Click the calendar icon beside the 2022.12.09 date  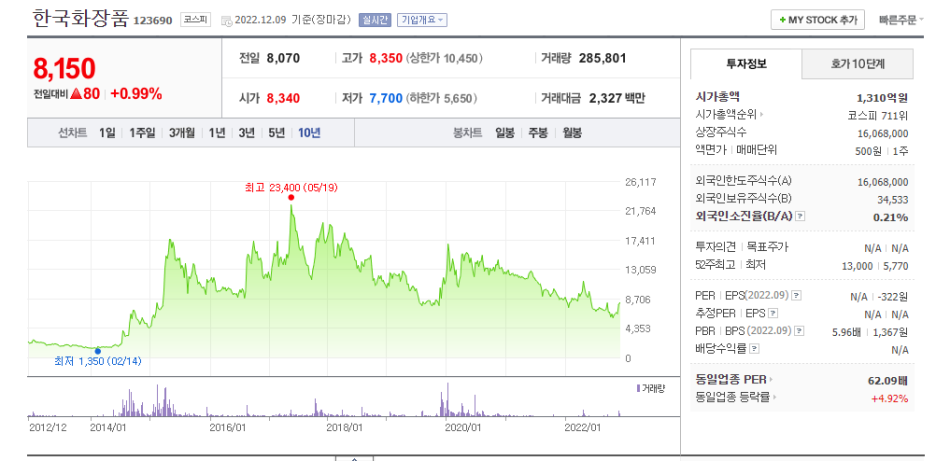226,21
